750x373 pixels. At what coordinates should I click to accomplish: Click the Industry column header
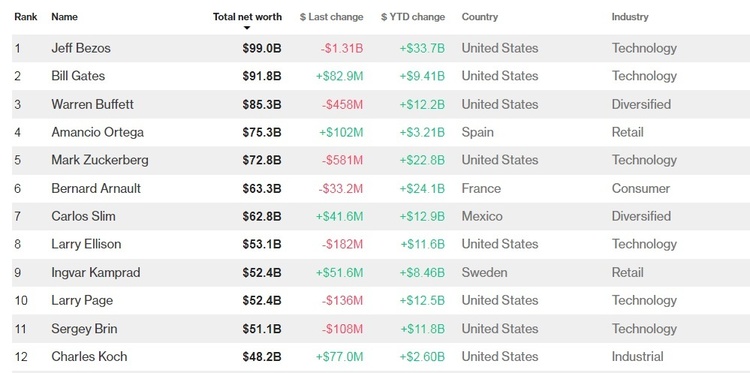tap(630, 17)
